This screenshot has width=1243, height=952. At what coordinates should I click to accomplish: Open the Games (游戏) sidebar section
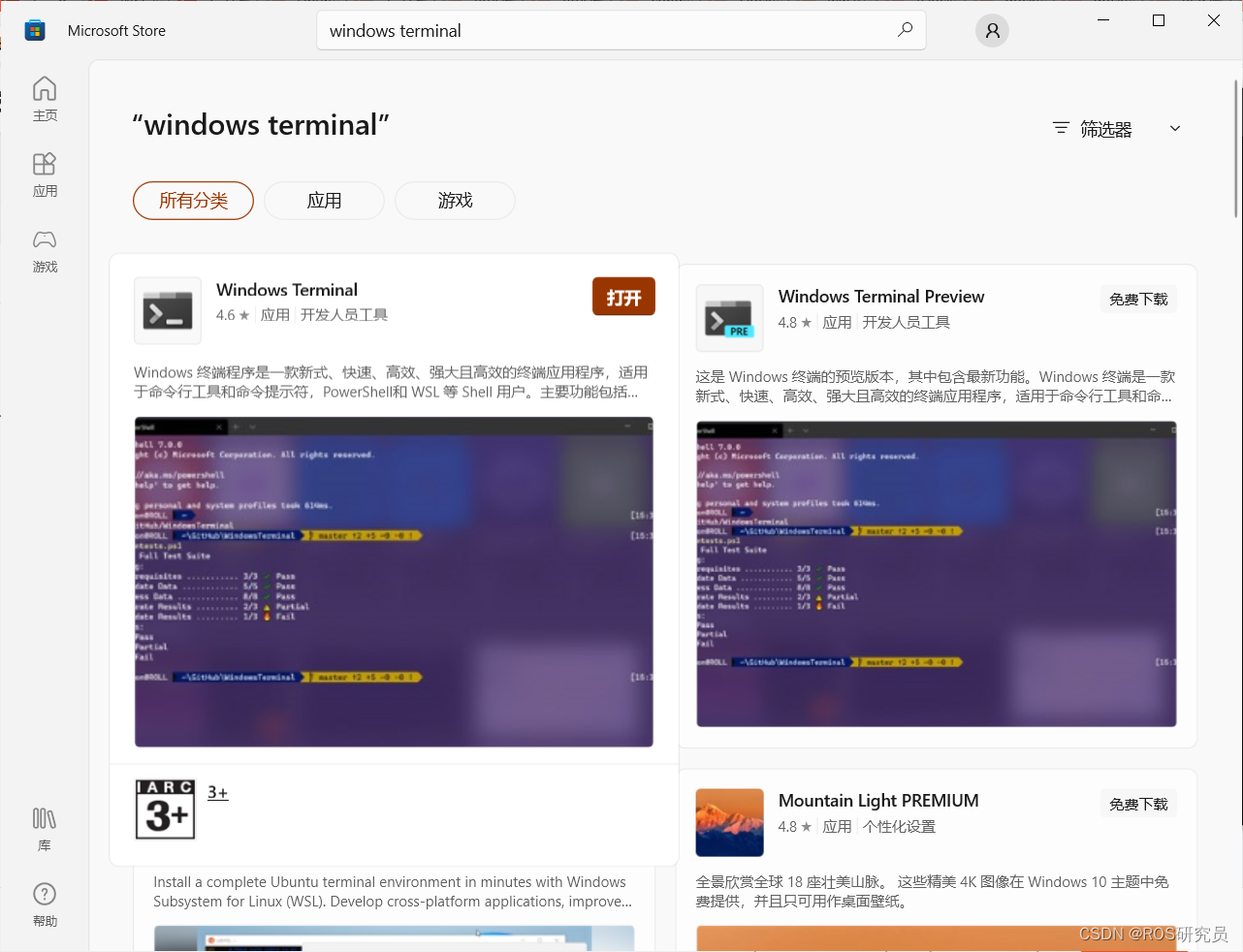pos(45,250)
